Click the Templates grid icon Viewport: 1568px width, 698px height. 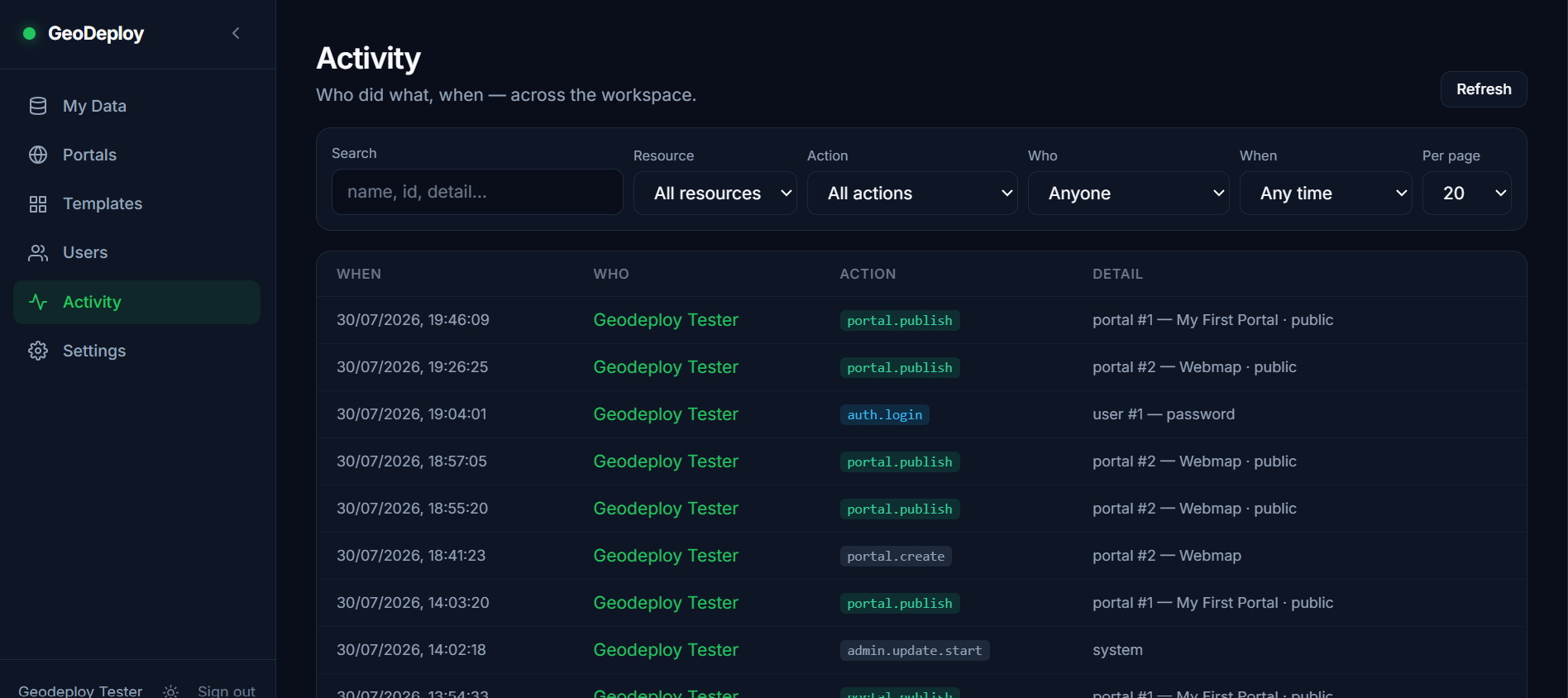(38, 204)
